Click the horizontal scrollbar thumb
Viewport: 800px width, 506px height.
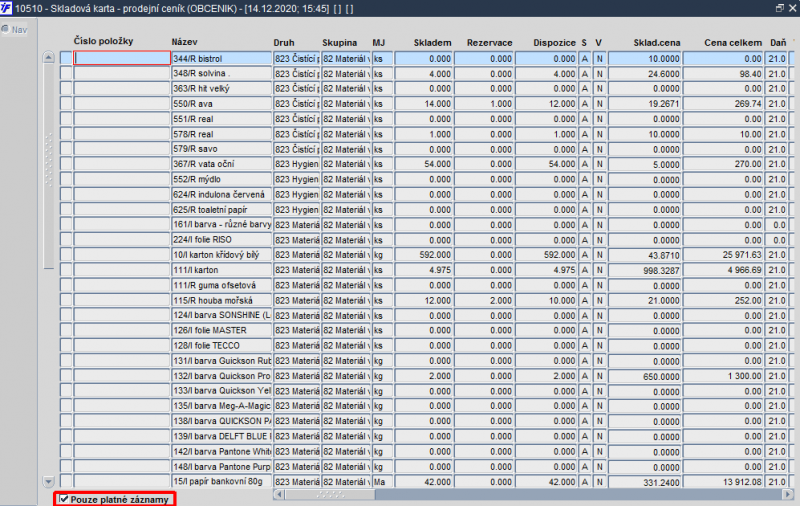pos(330,494)
